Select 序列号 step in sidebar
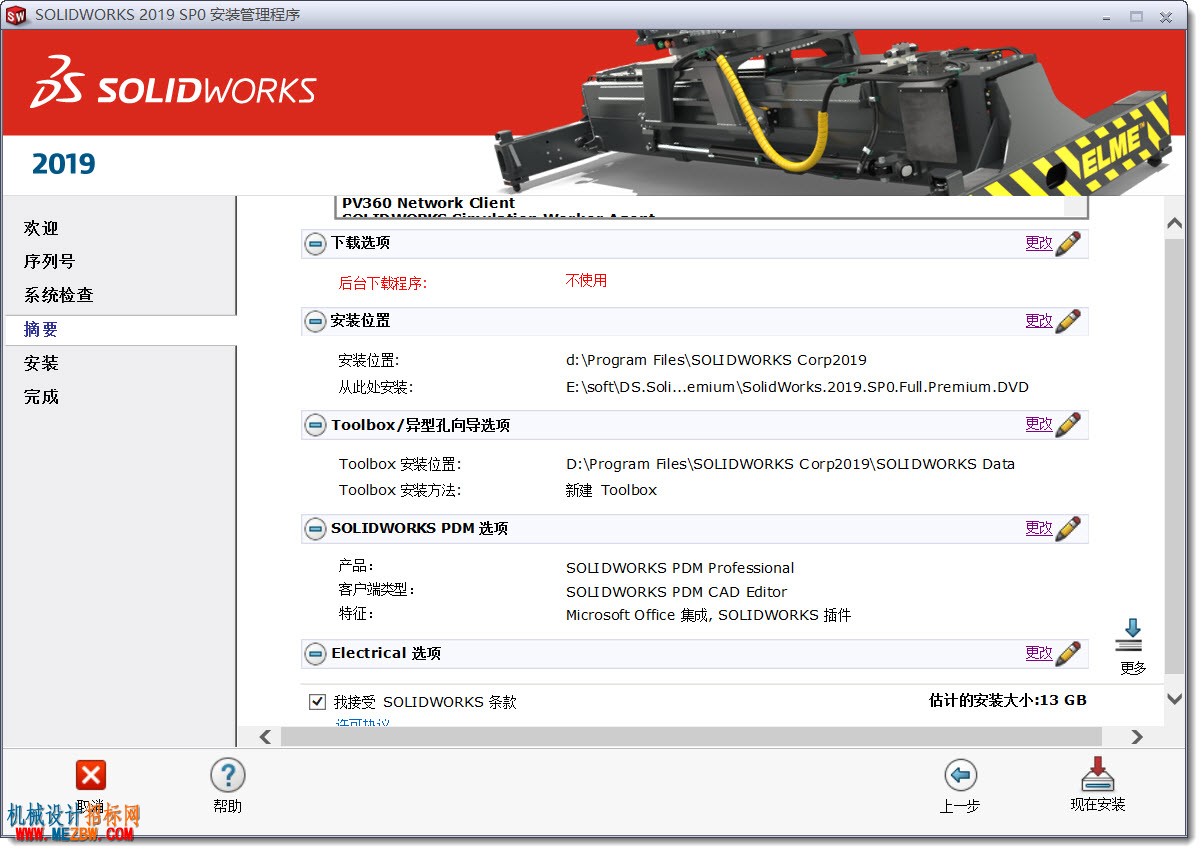This screenshot has height=853, width=1203. (x=49, y=261)
